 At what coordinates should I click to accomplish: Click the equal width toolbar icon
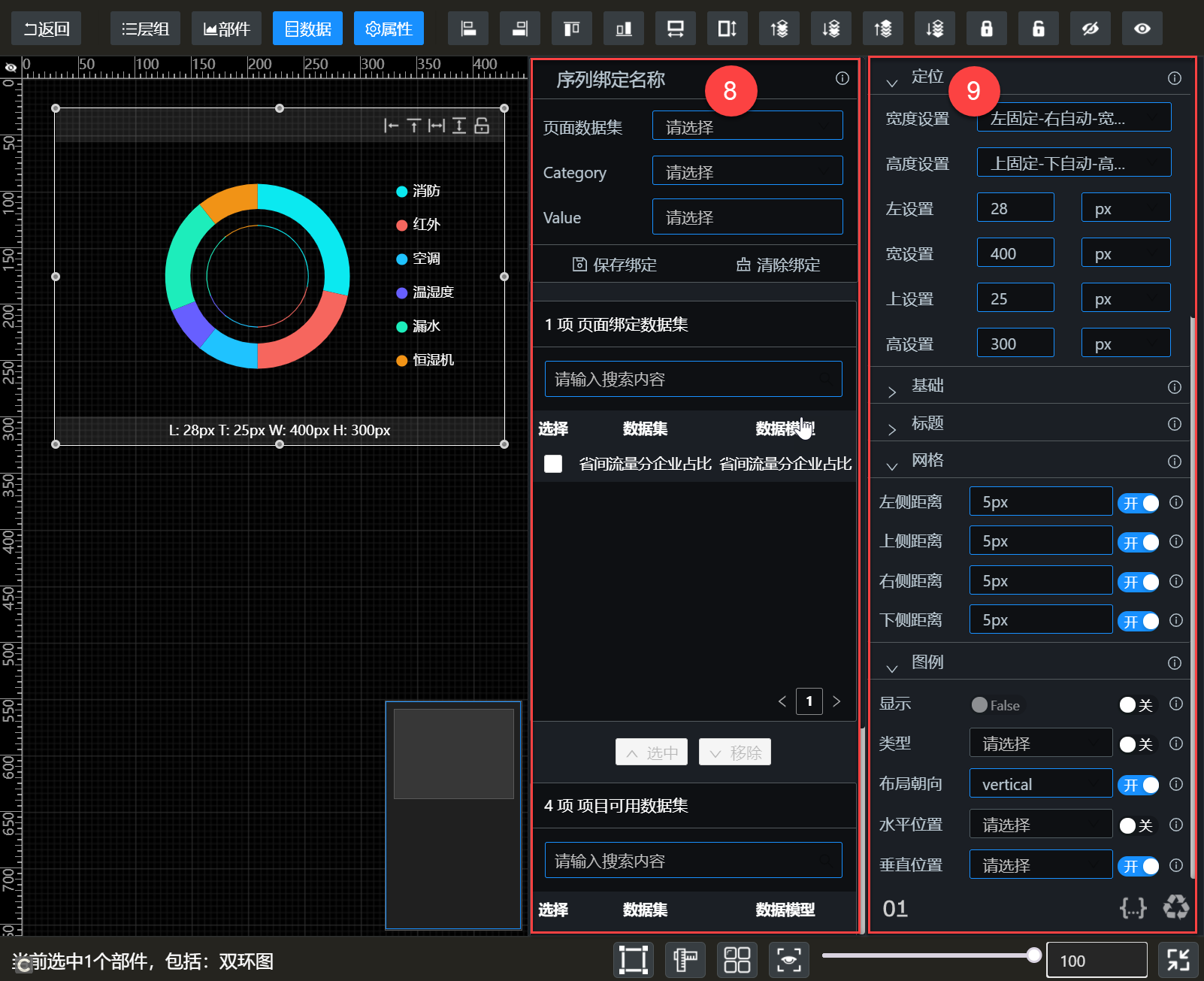[x=676, y=29]
